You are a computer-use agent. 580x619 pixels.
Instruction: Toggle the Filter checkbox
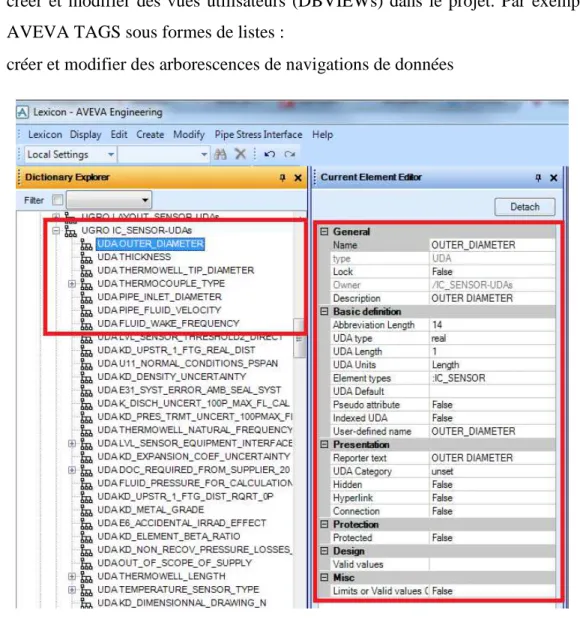58,200
